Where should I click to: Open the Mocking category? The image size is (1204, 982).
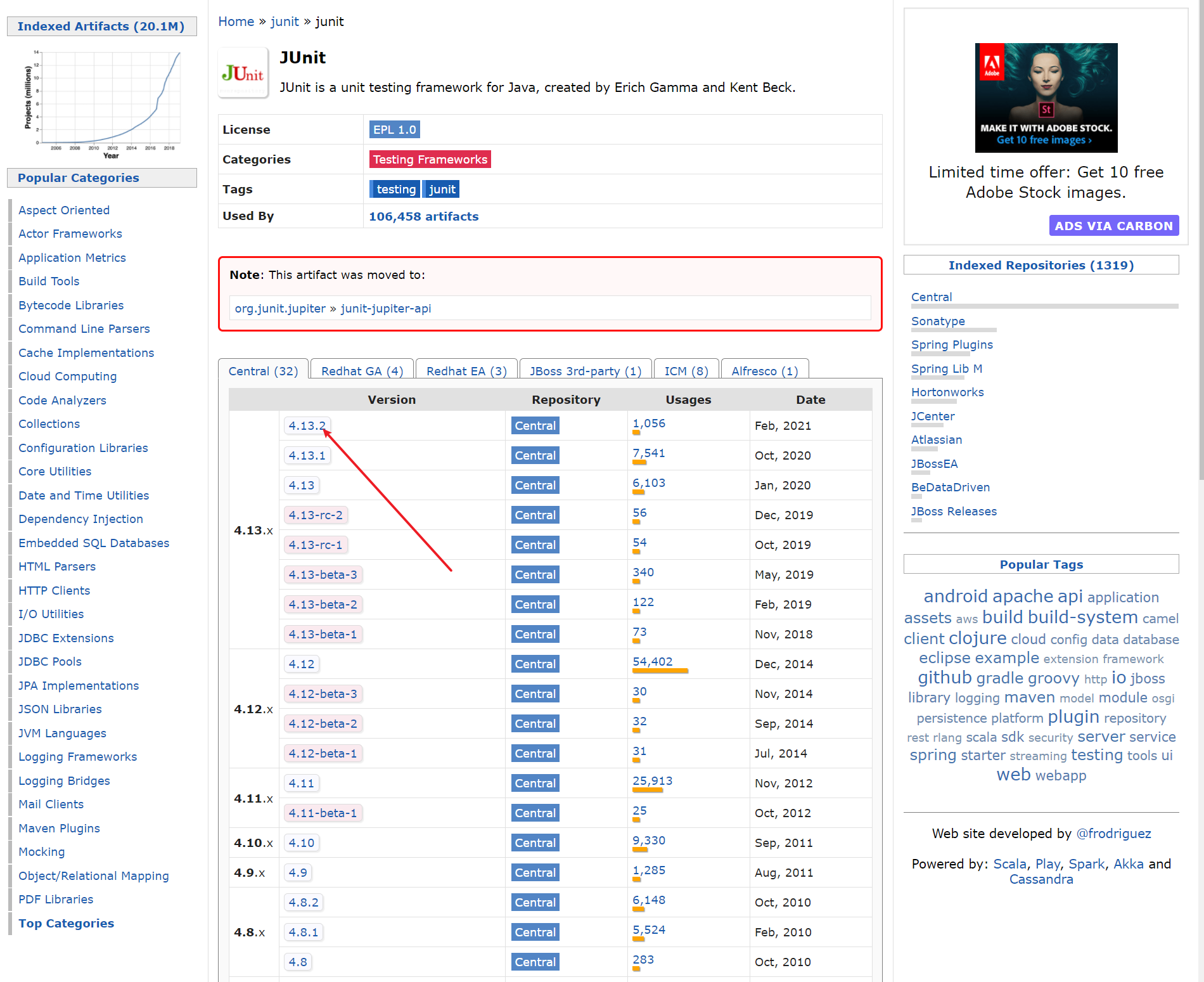pyautogui.click(x=41, y=851)
